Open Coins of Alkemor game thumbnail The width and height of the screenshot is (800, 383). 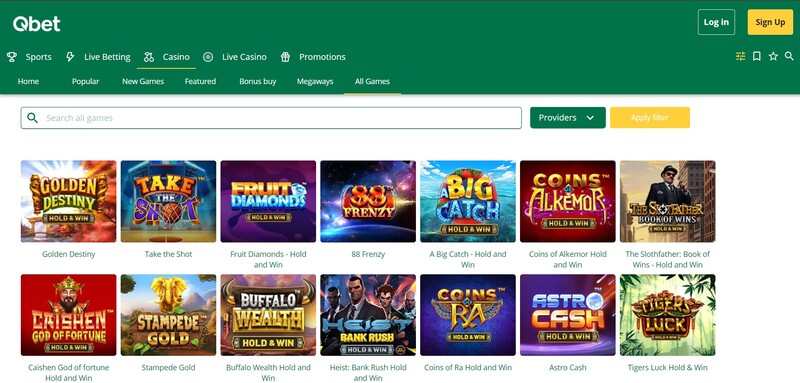[x=568, y=201]
